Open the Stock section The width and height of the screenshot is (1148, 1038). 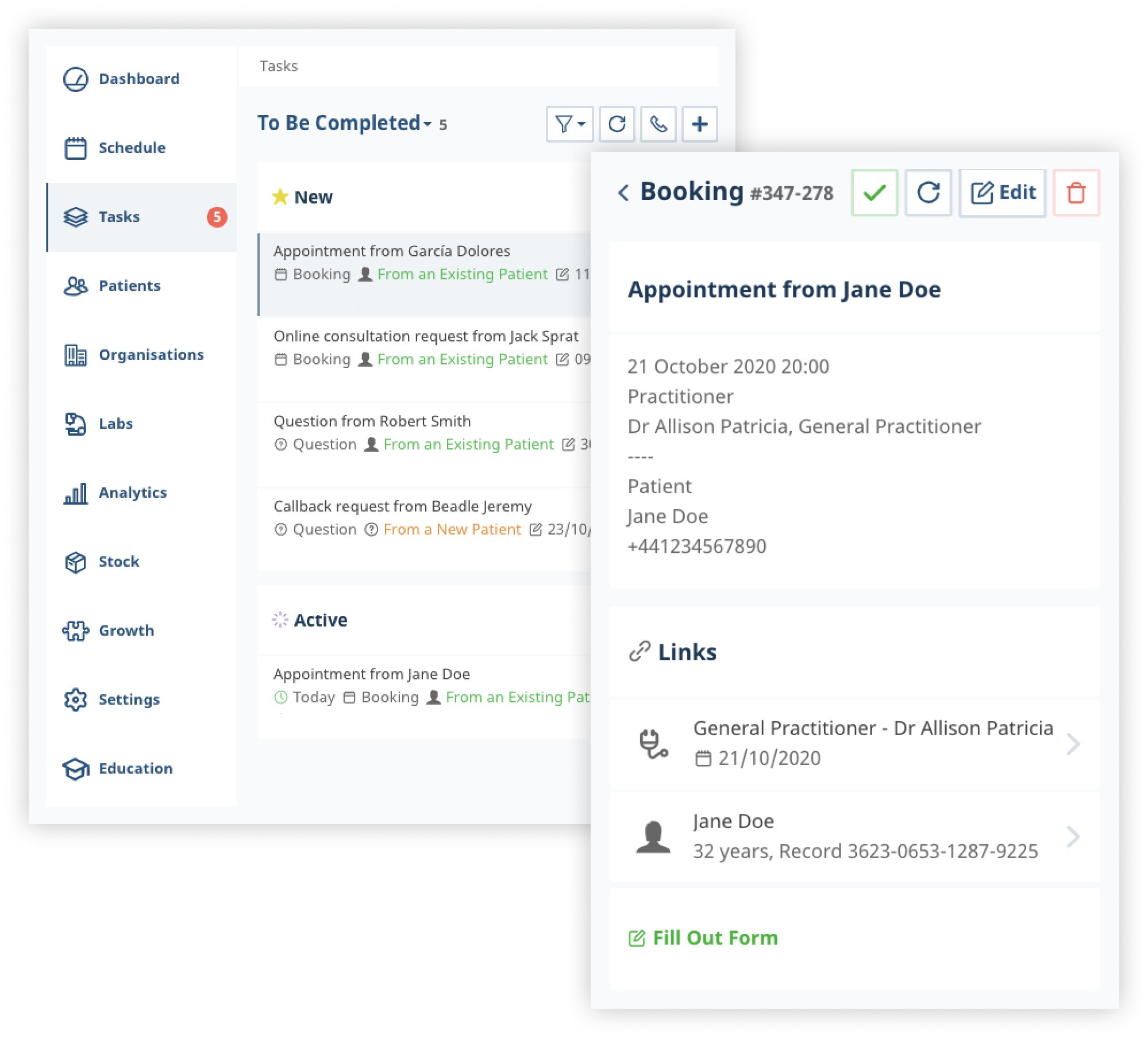[x=118, y=560]
